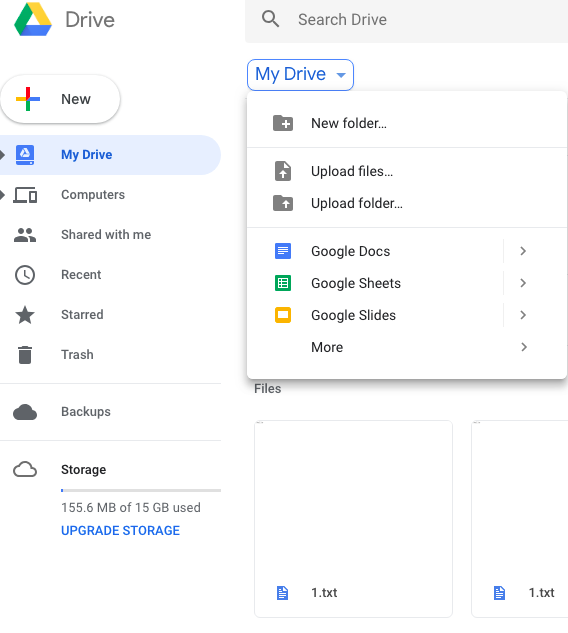
Task: Click the 155.6 MB of 15 GB used text
Action: point(131,508)
